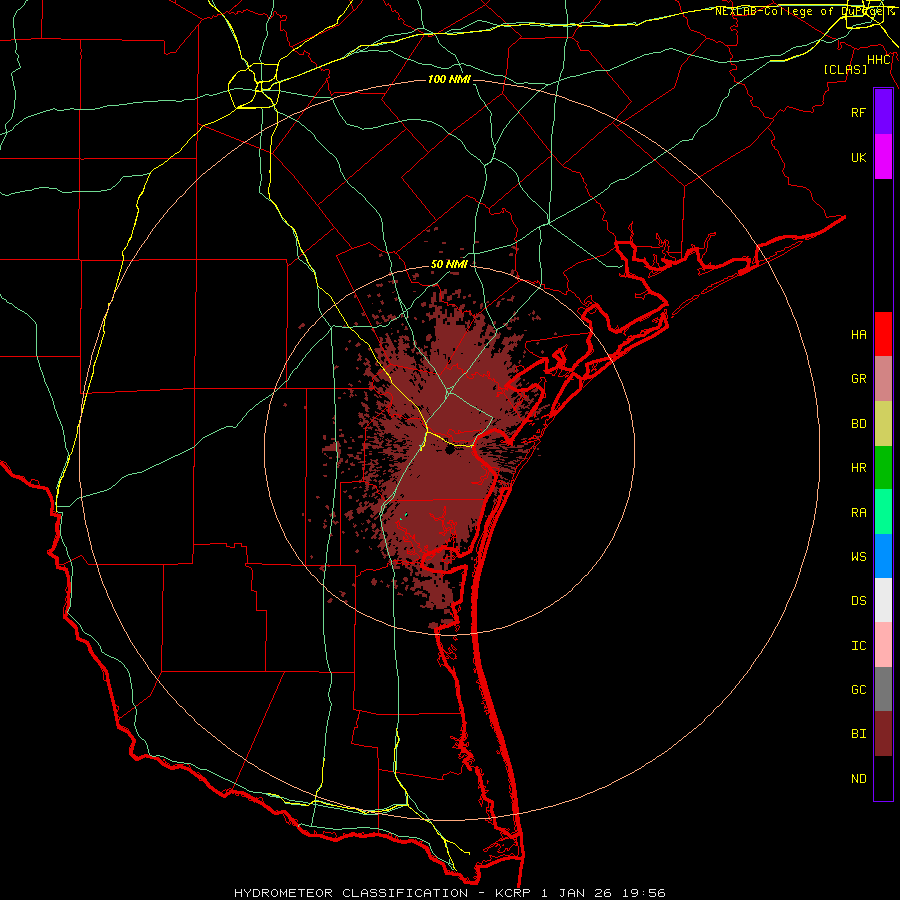Click the GC legend label
The height and width of the screenshot is (900, 900).
point(858,689)
